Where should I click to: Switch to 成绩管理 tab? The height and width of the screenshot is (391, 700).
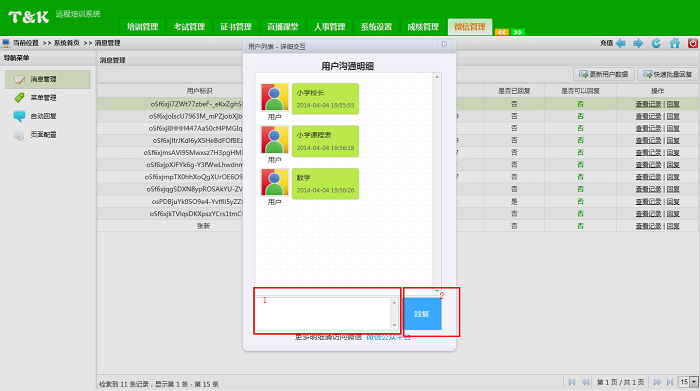point(423,27)
